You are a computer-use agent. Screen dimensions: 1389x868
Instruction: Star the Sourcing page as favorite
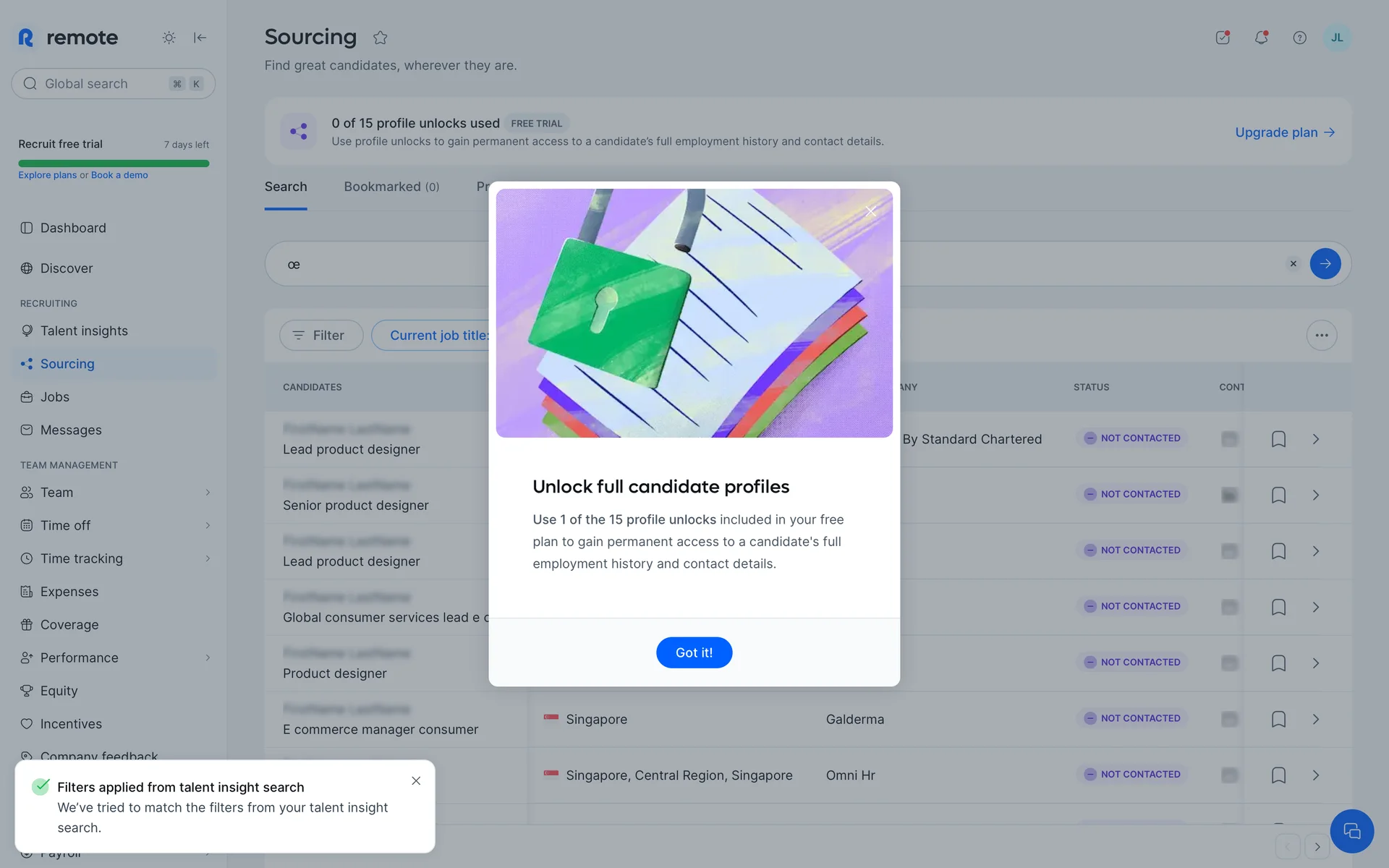coord(381,38)
